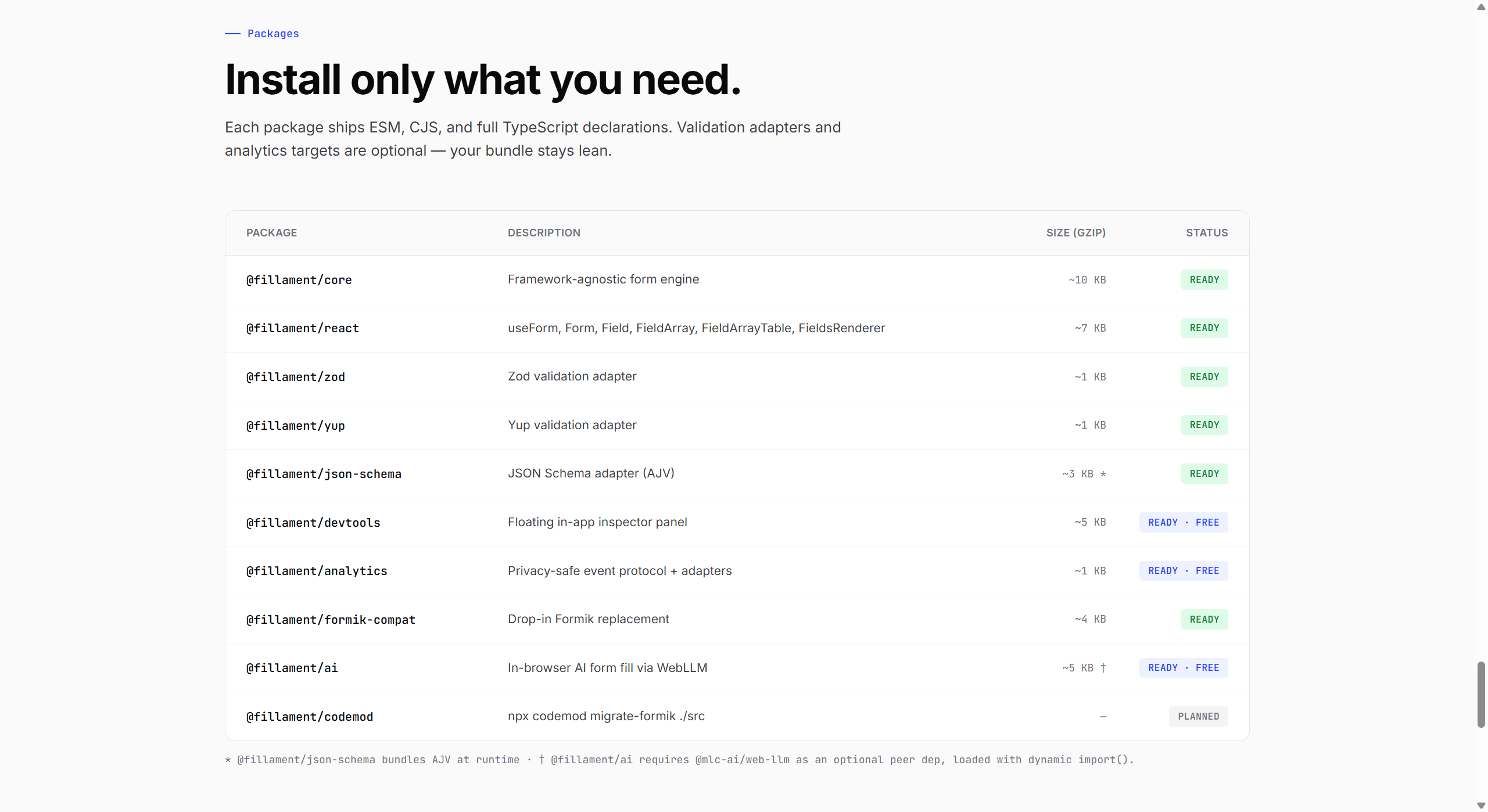Select the @fillament/ai package name
Viewport: 1488px width, 812px height.
(x=292, y=668)
